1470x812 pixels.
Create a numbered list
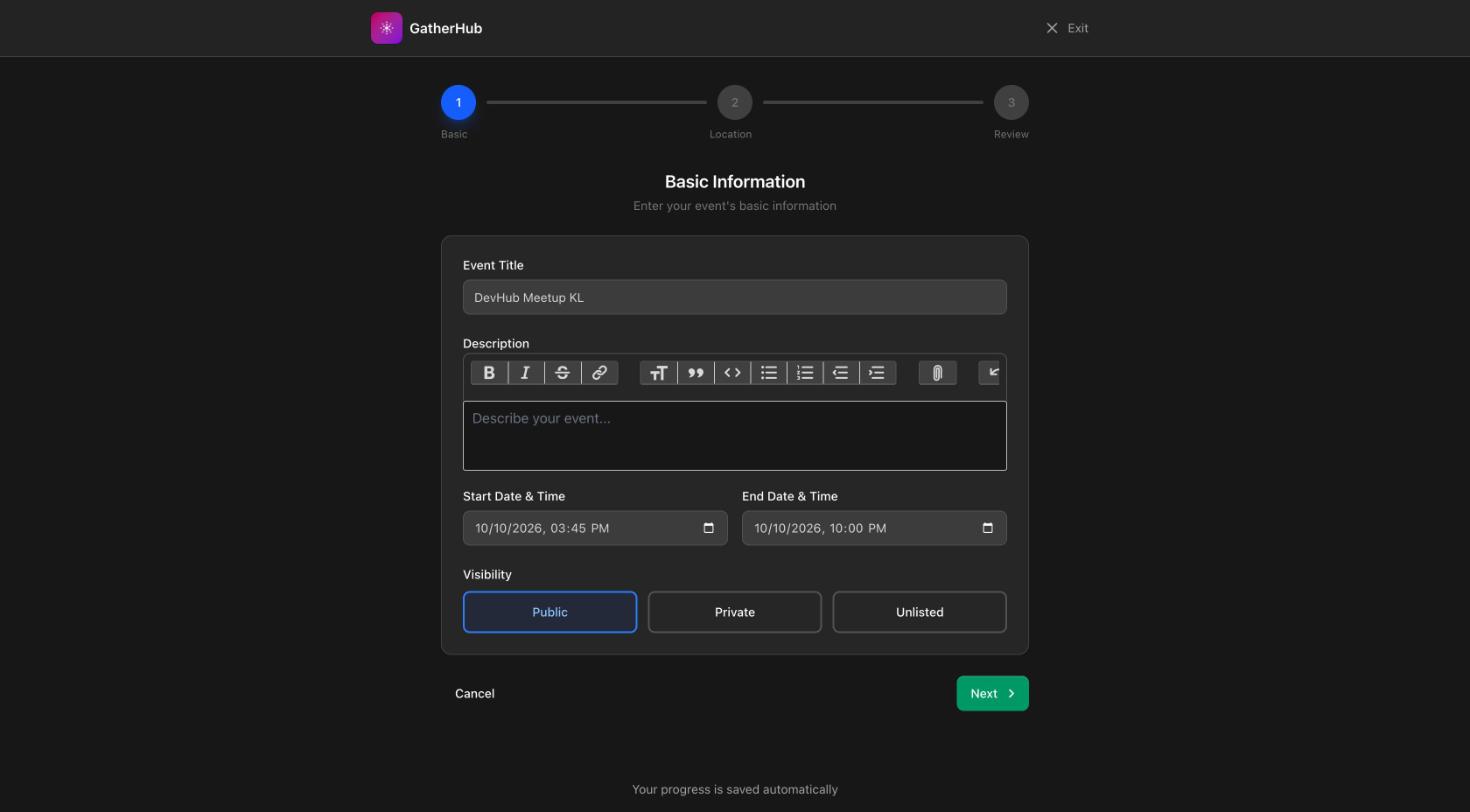click(x=805, y=373)
